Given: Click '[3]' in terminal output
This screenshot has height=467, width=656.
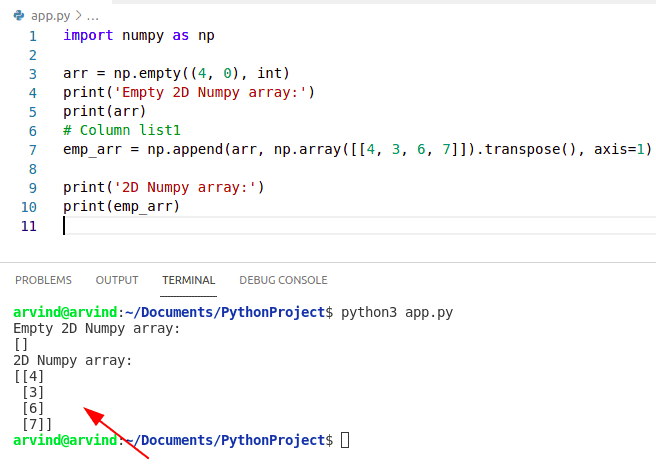Looking at the screenshot, I should pos(33,392).
